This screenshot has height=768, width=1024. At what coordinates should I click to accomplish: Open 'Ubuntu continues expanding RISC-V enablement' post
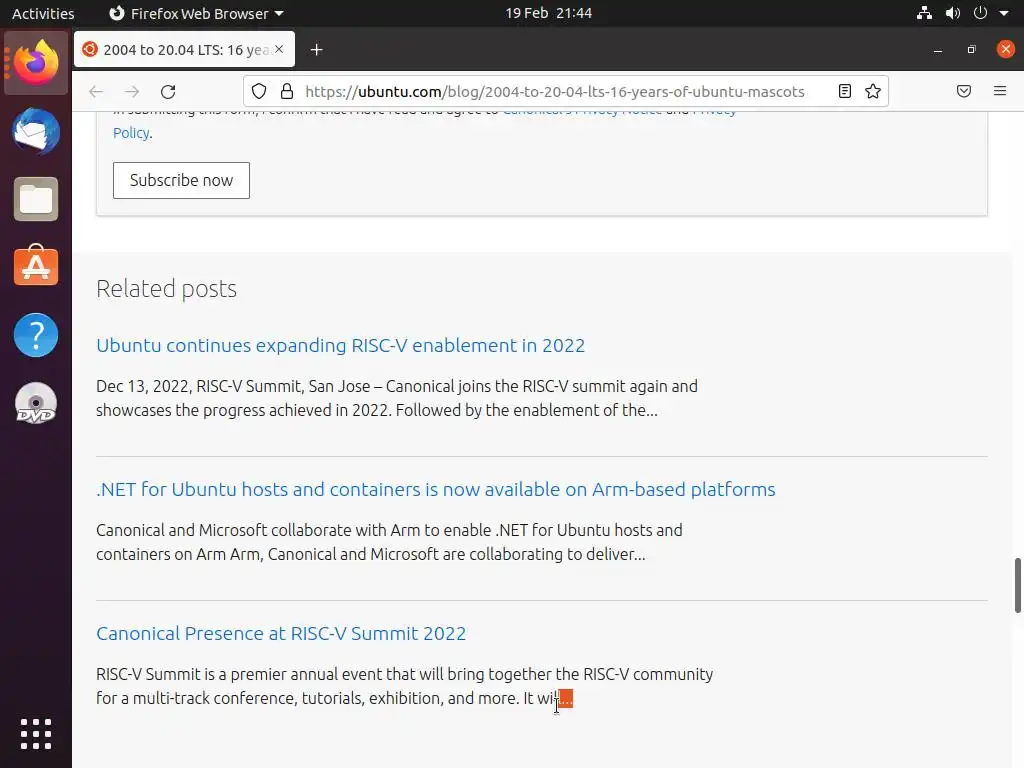pyautogui.click(x=340, y=345)
